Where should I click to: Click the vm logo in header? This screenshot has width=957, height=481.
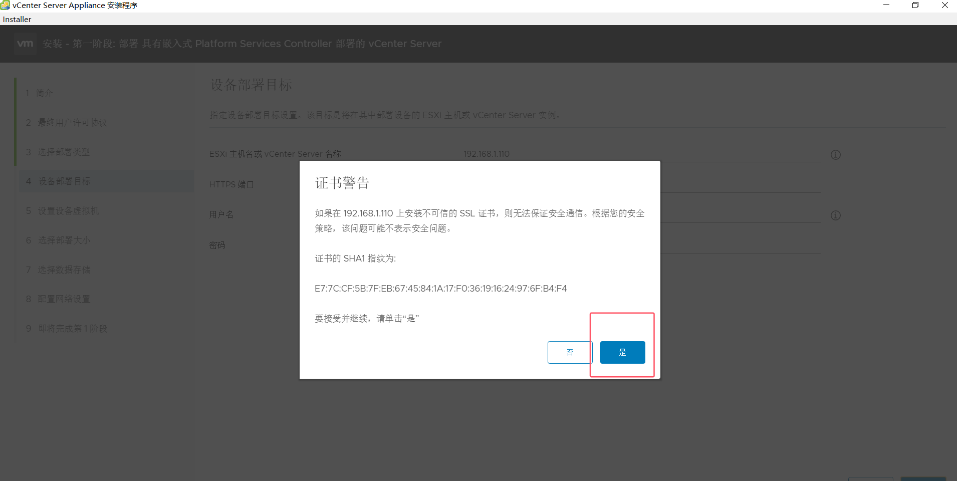click(x=25, y=43)
